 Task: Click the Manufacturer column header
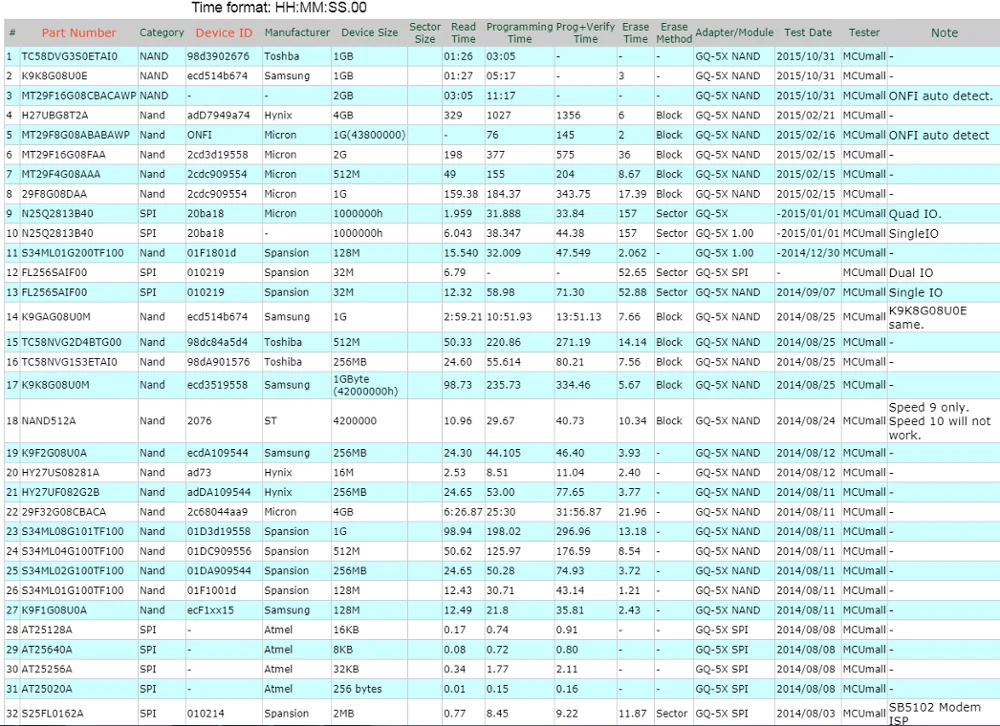[x=297, y=33]
